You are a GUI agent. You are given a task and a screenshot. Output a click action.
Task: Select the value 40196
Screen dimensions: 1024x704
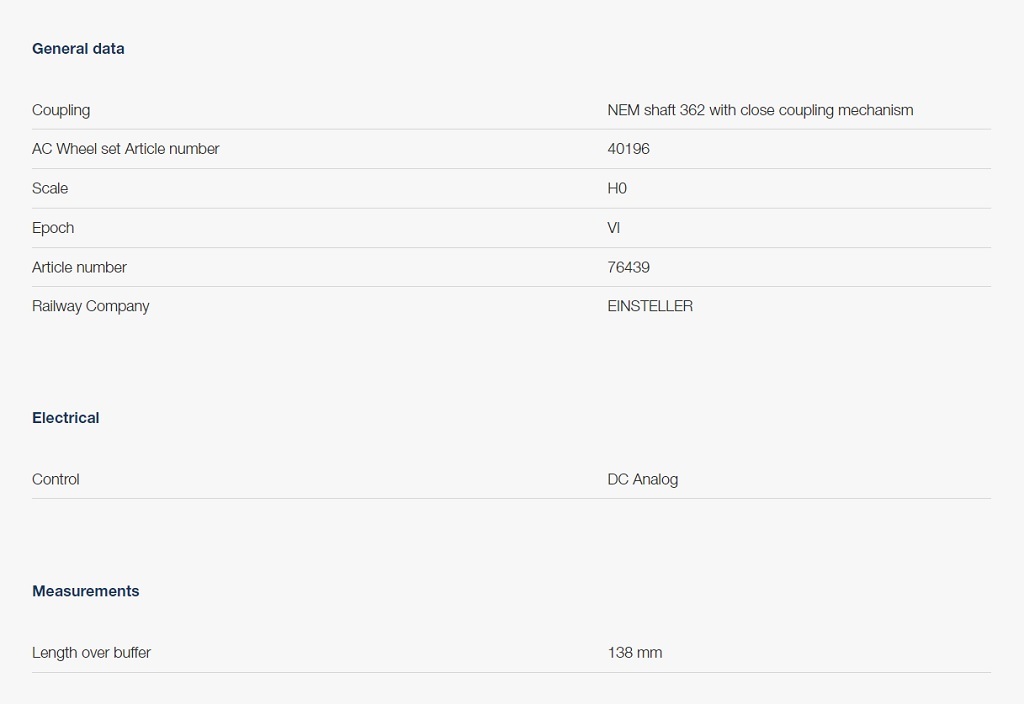[x=628, y=149]
